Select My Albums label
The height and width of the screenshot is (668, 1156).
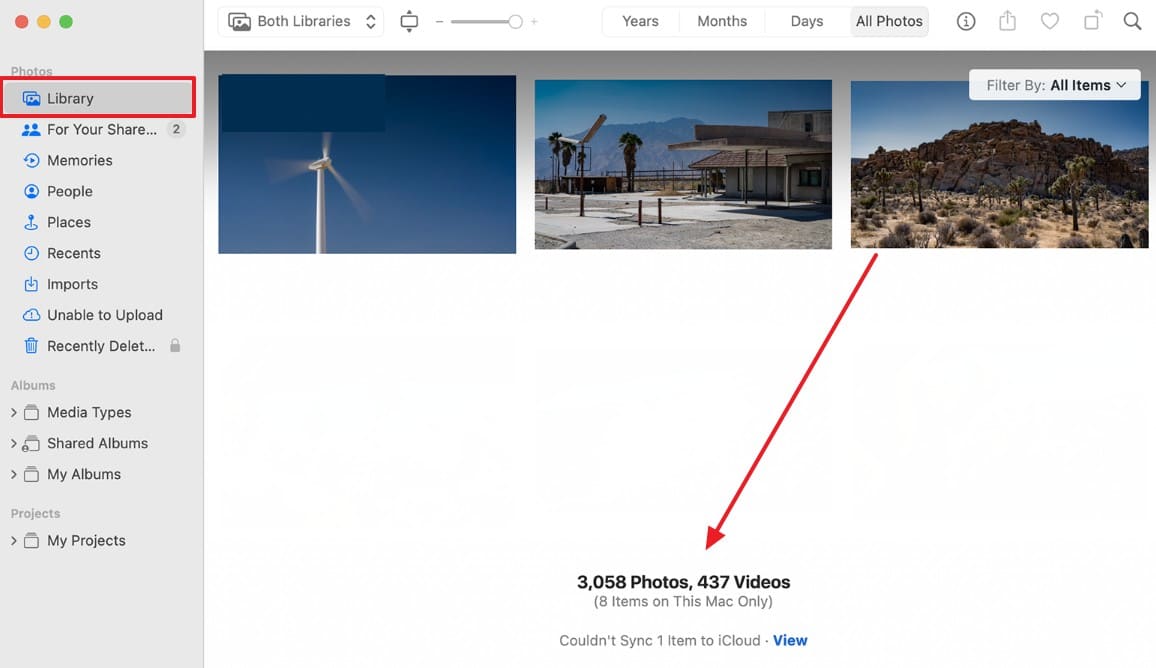tap(84, 474)
